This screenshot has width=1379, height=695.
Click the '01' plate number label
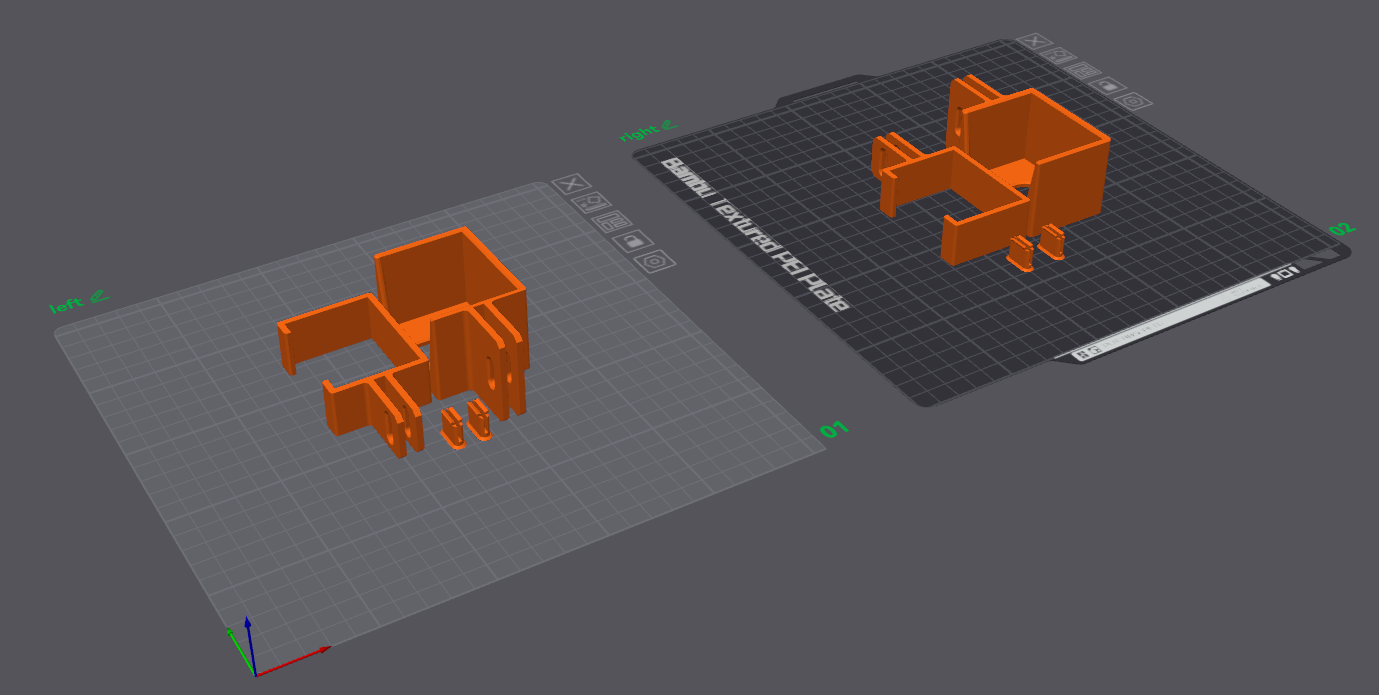(x=834, y=430)
